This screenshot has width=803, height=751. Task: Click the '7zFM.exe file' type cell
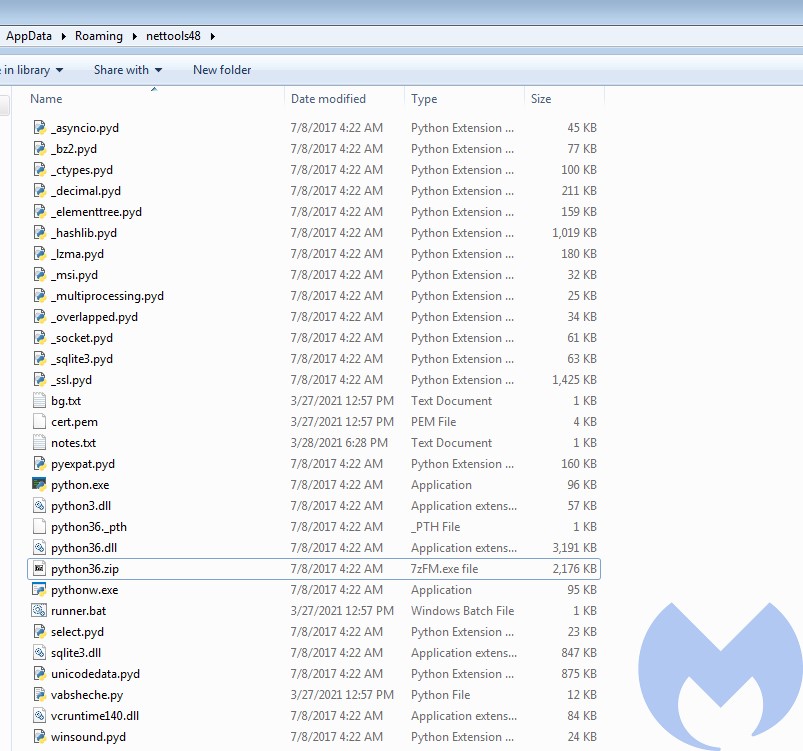coord(444,569)
